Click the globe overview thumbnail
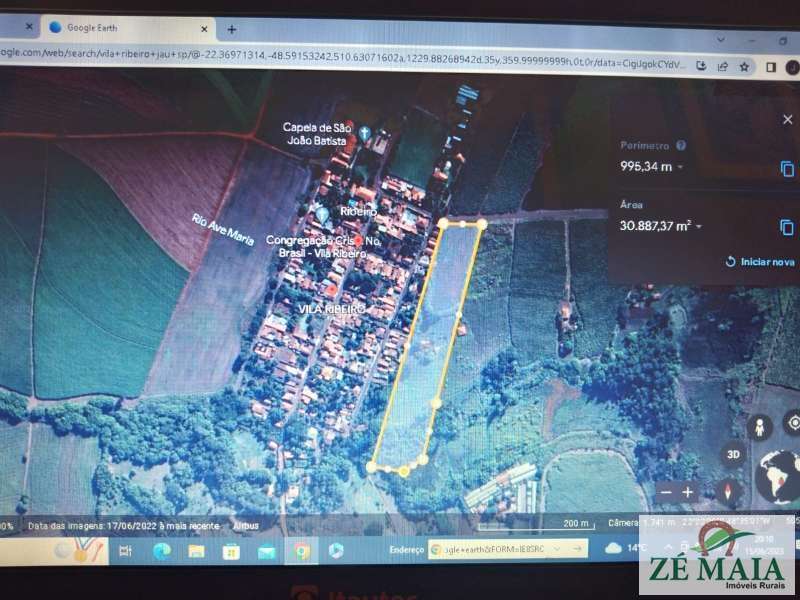Viewport: 800px width, 600px height. click(779, 476)
